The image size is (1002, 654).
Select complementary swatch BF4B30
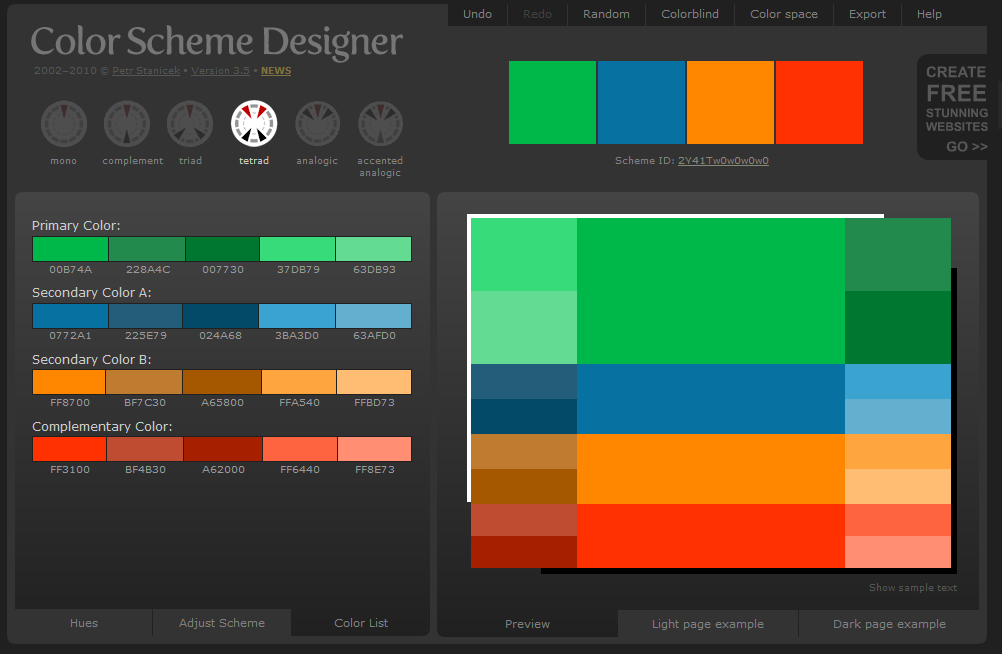(144, 449)
